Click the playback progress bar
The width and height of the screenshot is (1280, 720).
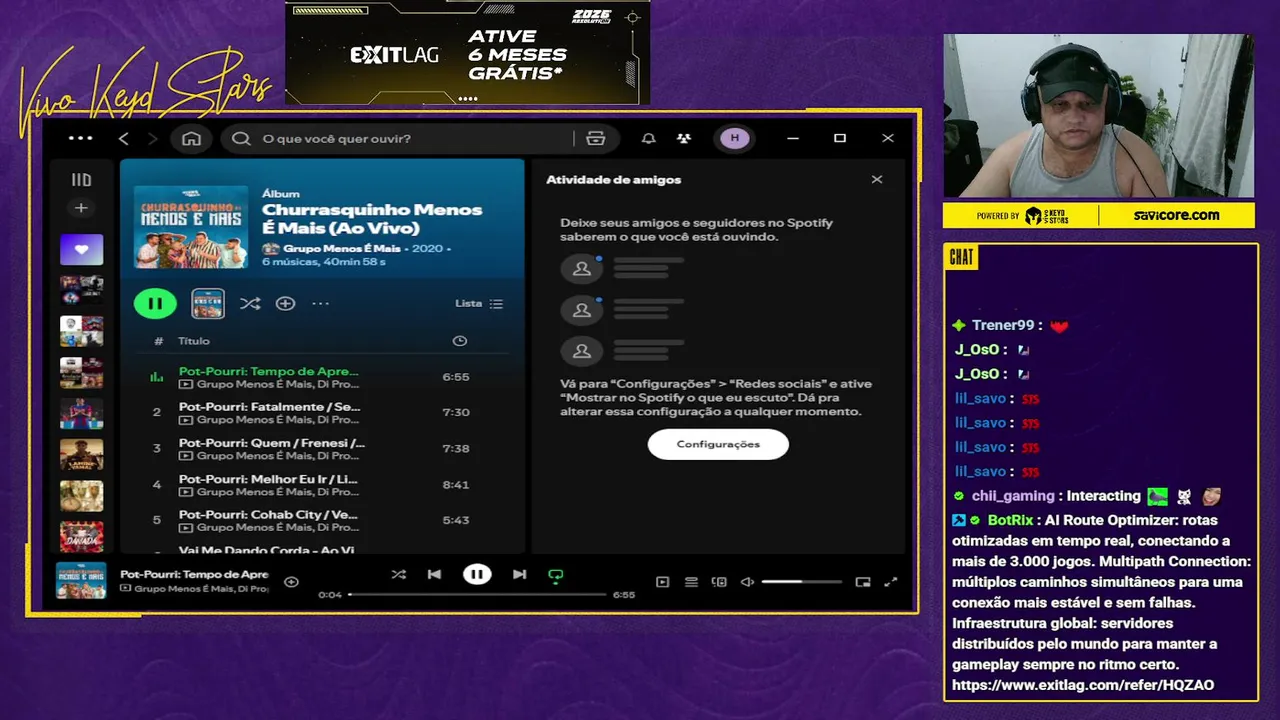click(477, 595)
